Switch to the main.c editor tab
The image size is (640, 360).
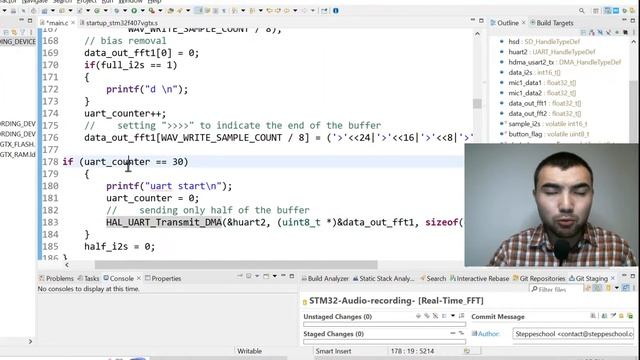pos(57,23)
